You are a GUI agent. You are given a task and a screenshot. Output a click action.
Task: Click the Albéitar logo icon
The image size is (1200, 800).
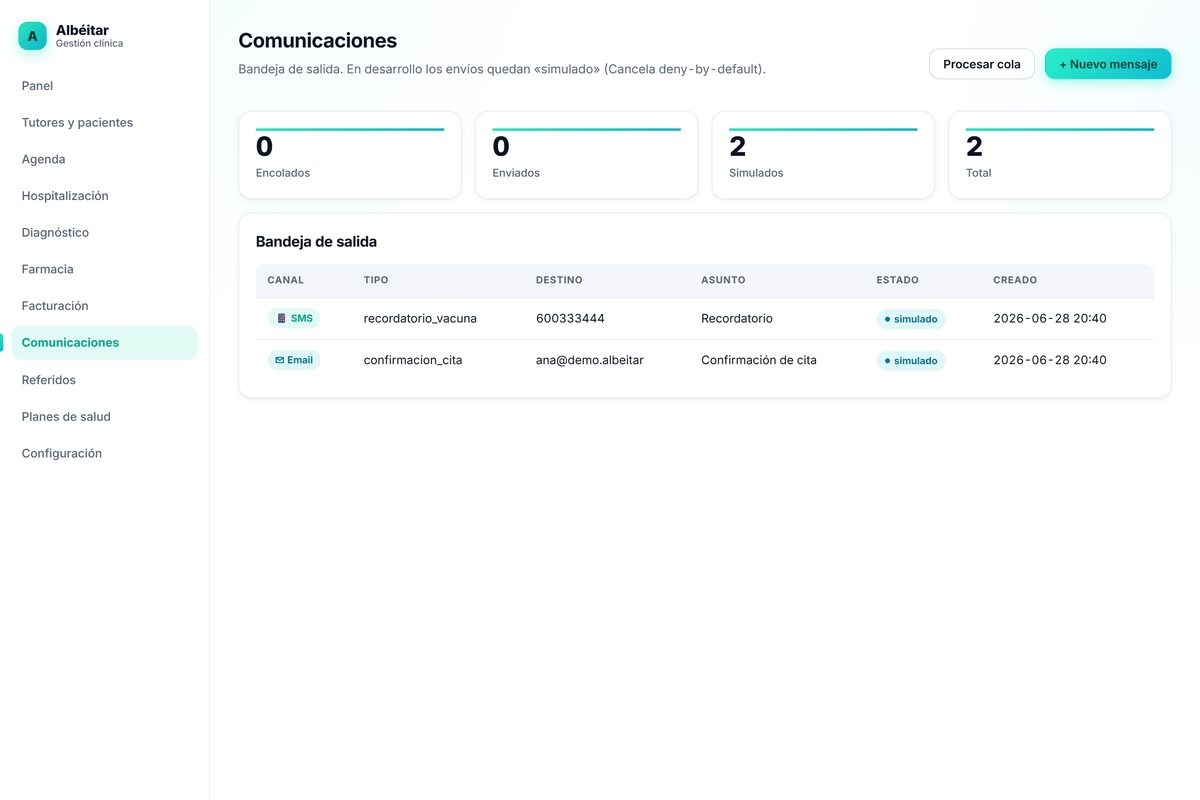pyautogui.click(x=32, y=36)
